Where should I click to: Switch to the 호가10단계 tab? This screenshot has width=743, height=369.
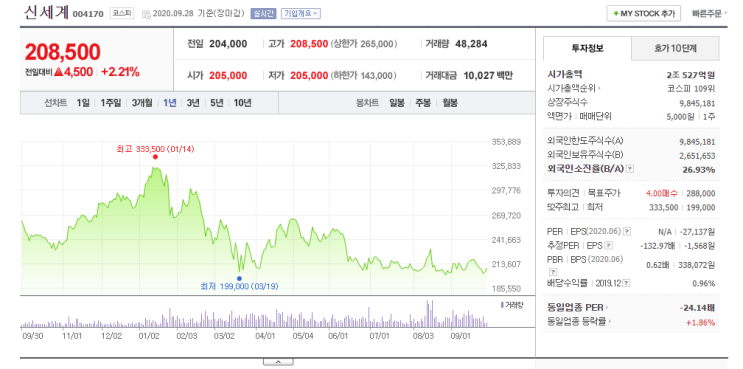tap(675, 48)
